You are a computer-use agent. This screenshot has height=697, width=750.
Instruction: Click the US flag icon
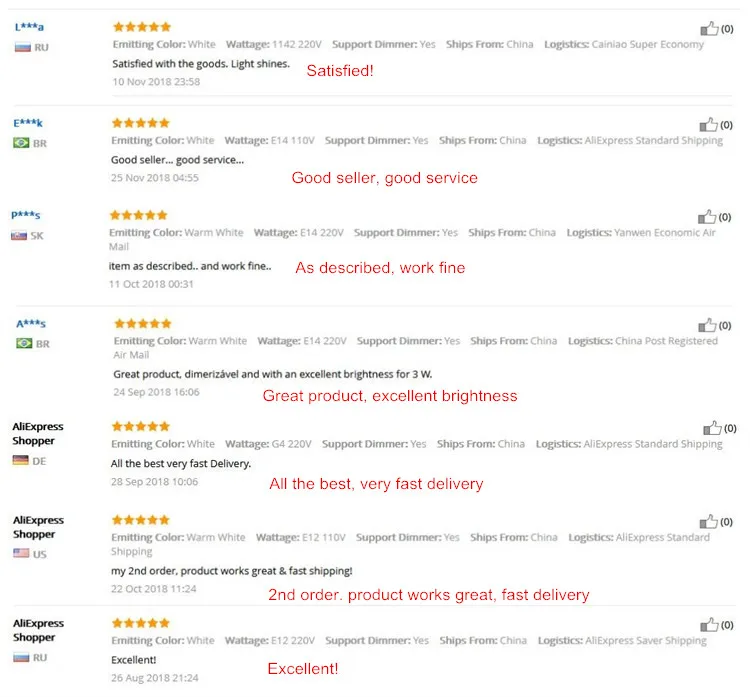(x=21, y=553)
